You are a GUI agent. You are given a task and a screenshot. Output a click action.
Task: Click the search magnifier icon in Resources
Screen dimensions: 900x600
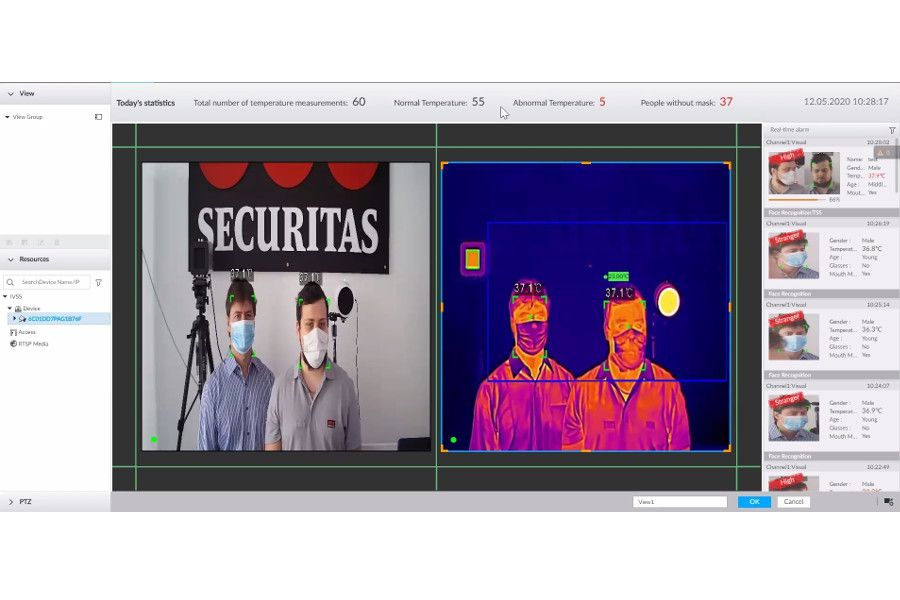click(12, 283)
